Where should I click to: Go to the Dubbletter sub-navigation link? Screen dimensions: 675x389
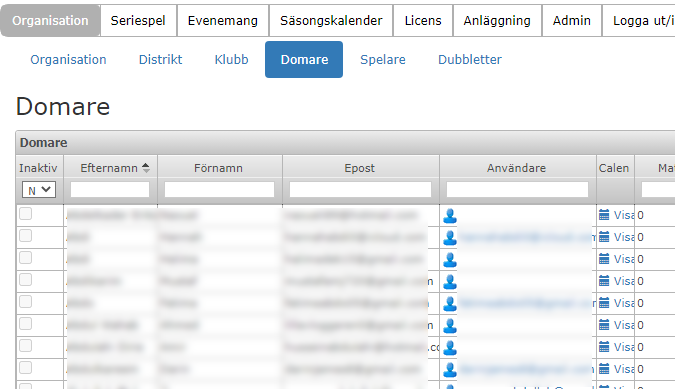coord(470,59)
